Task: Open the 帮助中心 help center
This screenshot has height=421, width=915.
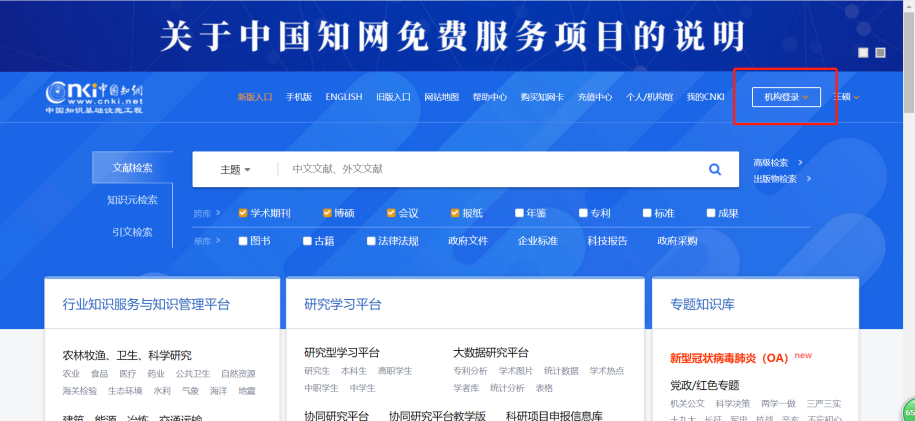Action: [490, 97]
